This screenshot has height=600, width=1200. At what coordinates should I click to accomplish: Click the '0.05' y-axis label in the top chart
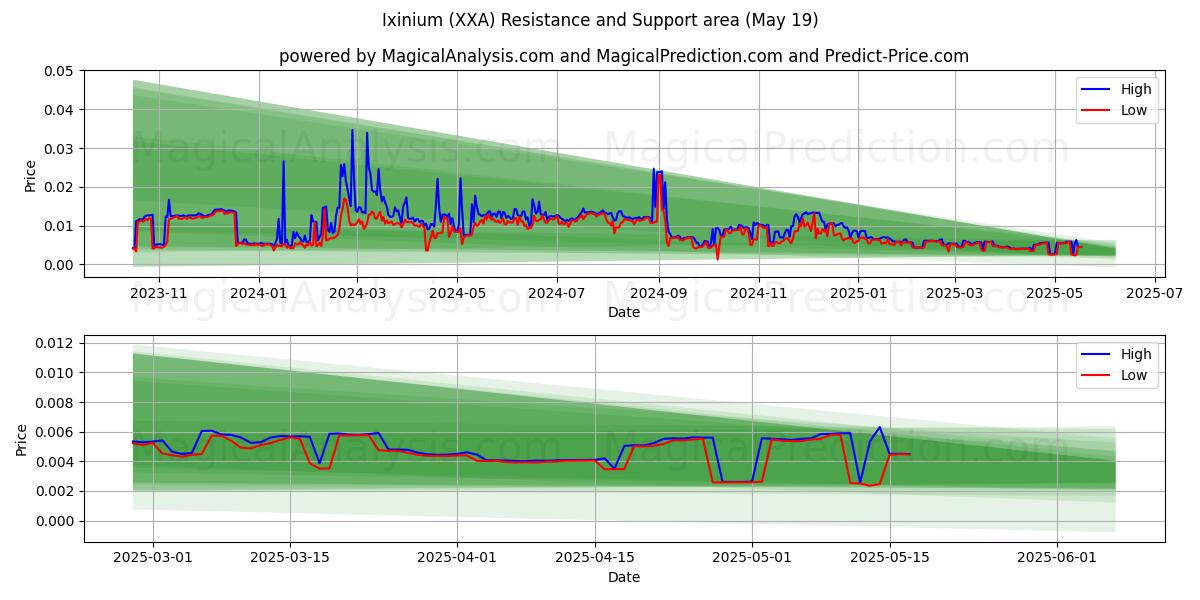pos(59,71)
